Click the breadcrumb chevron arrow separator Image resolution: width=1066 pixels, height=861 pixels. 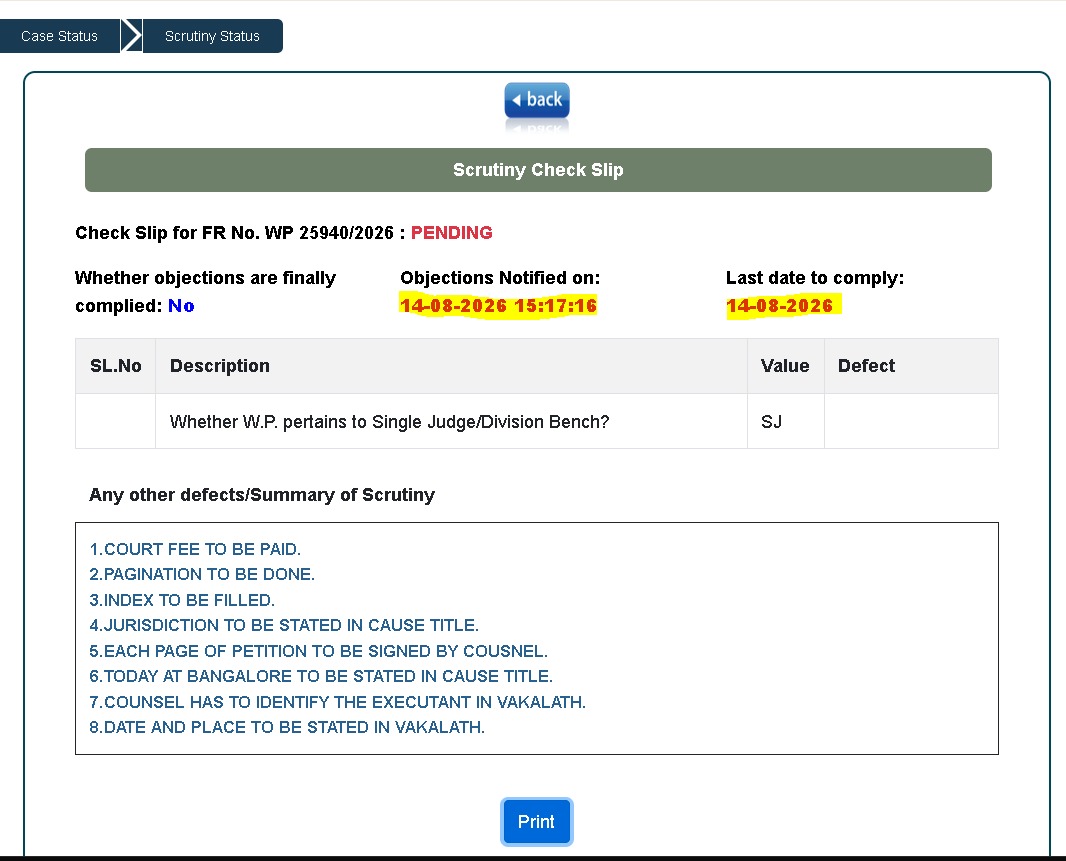tap(131, 36)
